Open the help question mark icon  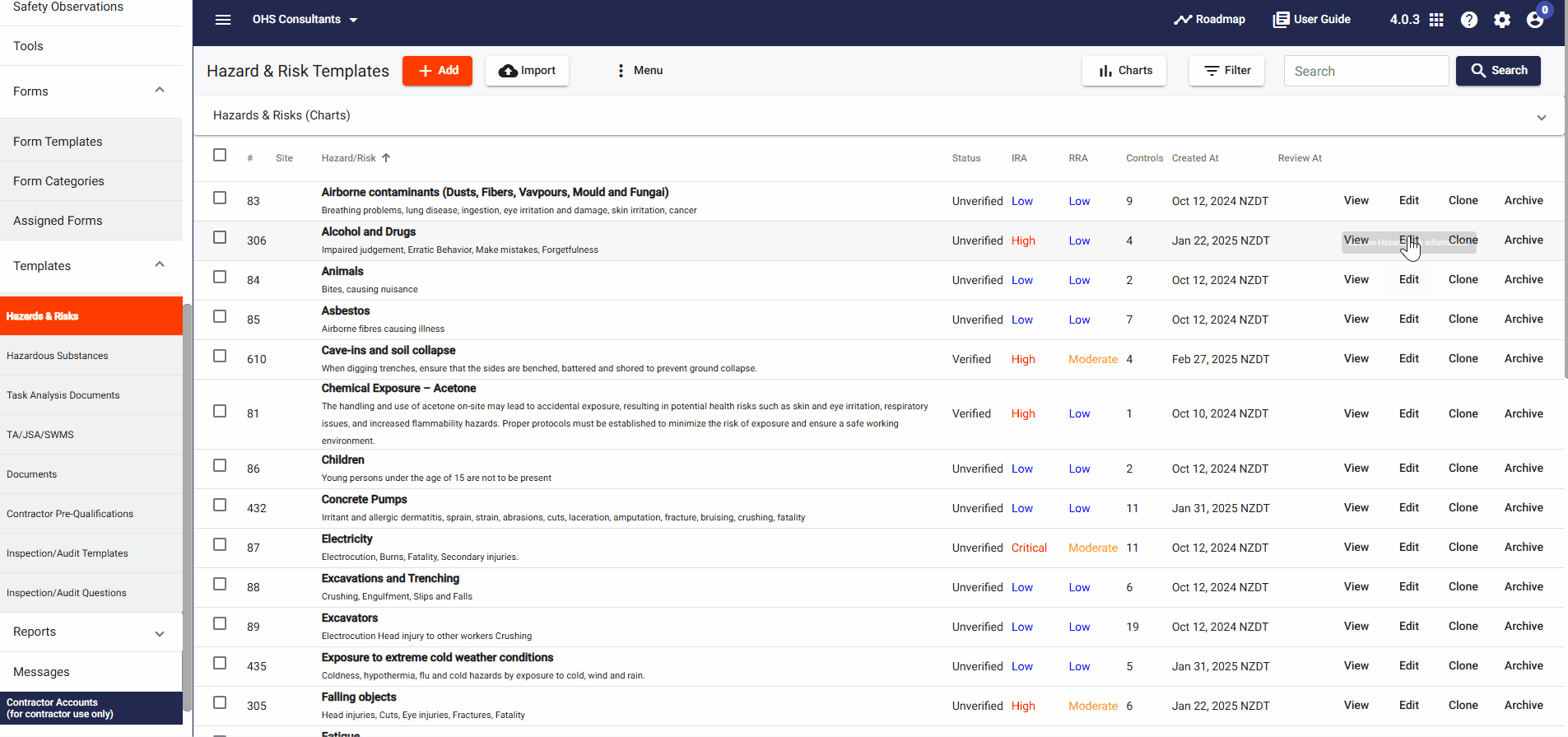tap(1469, 20)
